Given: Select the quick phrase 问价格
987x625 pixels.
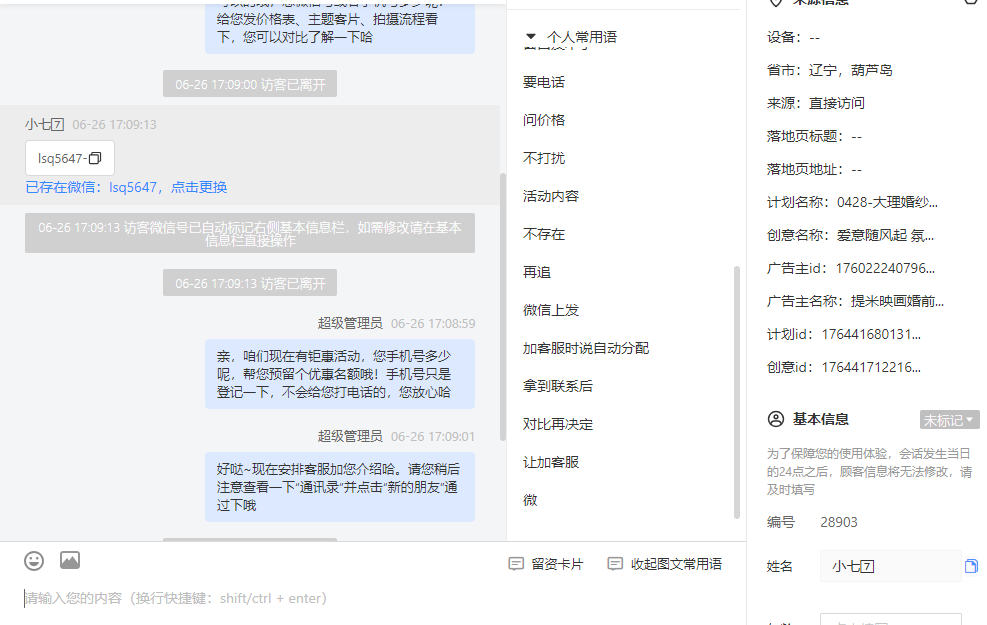Looking at the screenshot, I should coord(544,120).
